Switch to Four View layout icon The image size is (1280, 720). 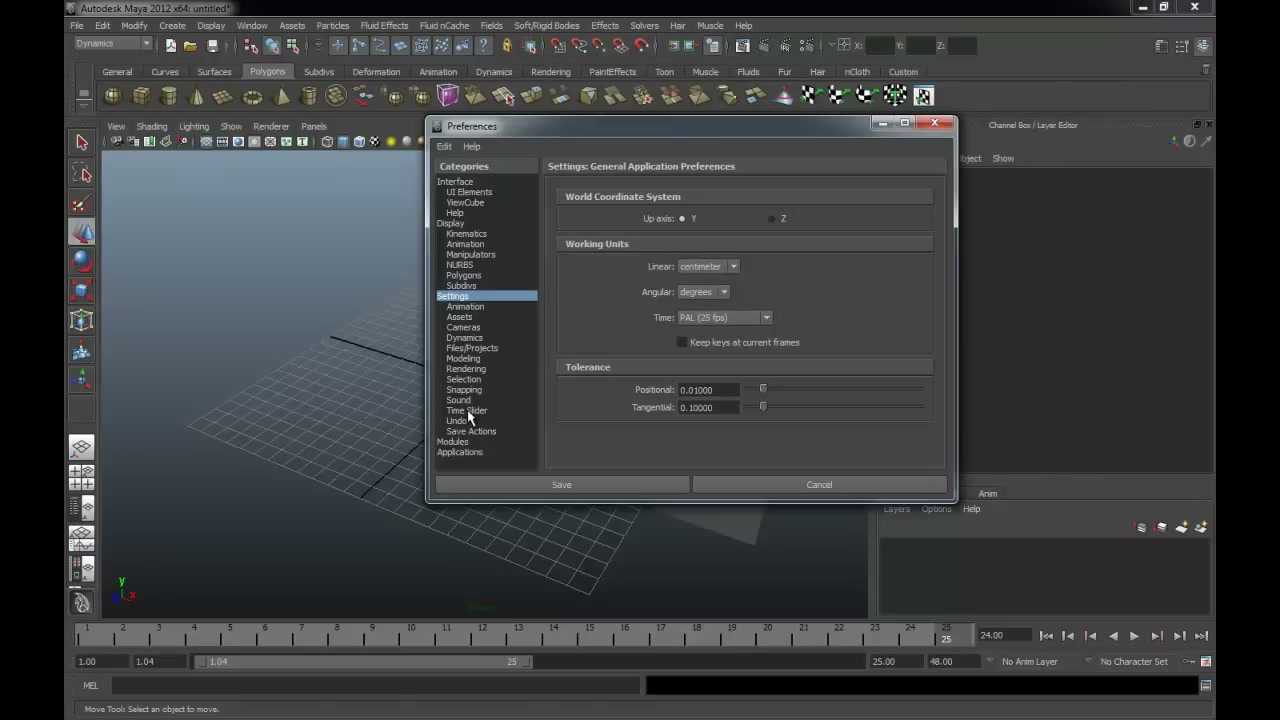82,477
